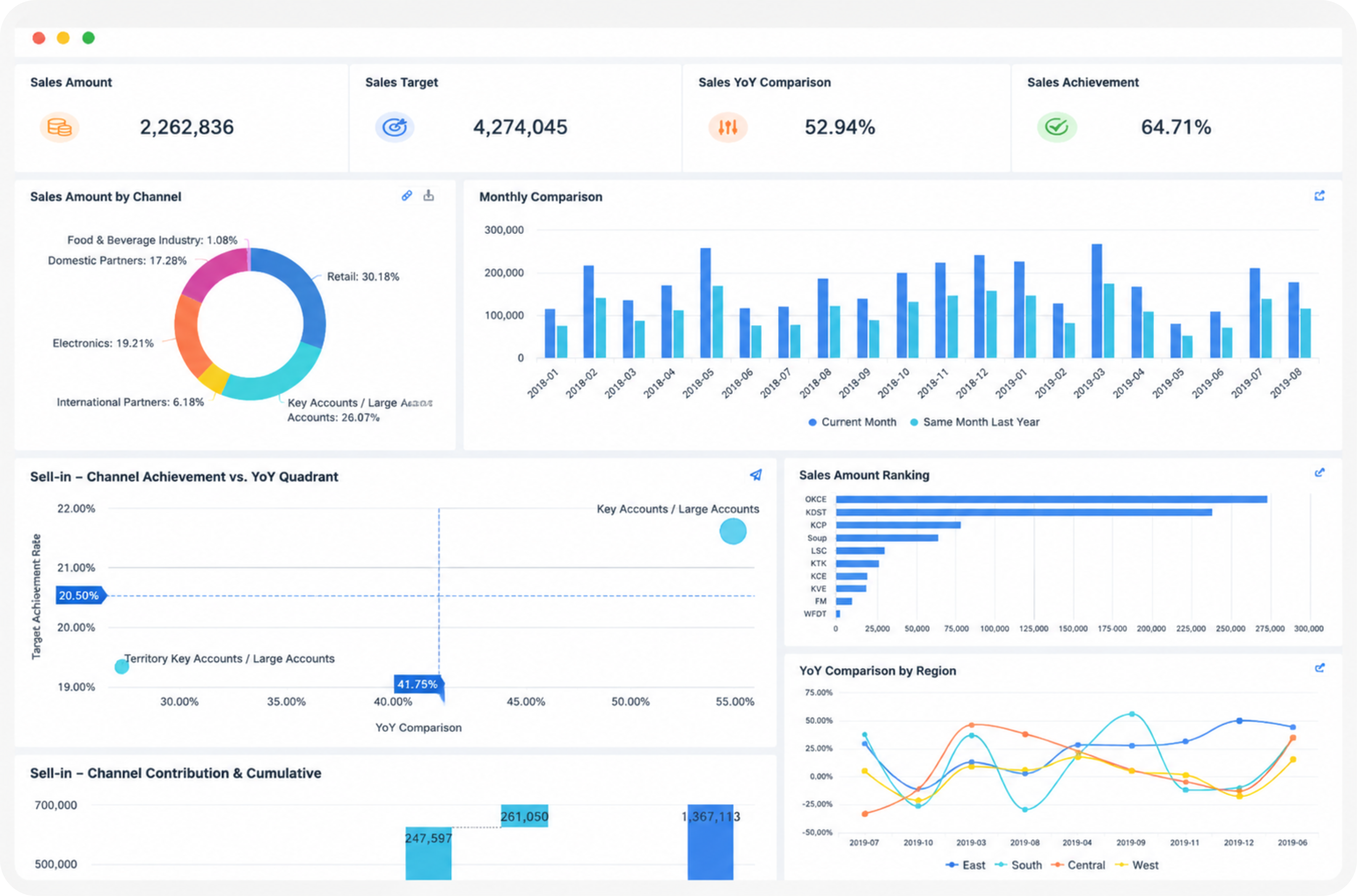Click the orange coins Sales Amount icon
The image size is (1357, 896).
coord(59,127)
